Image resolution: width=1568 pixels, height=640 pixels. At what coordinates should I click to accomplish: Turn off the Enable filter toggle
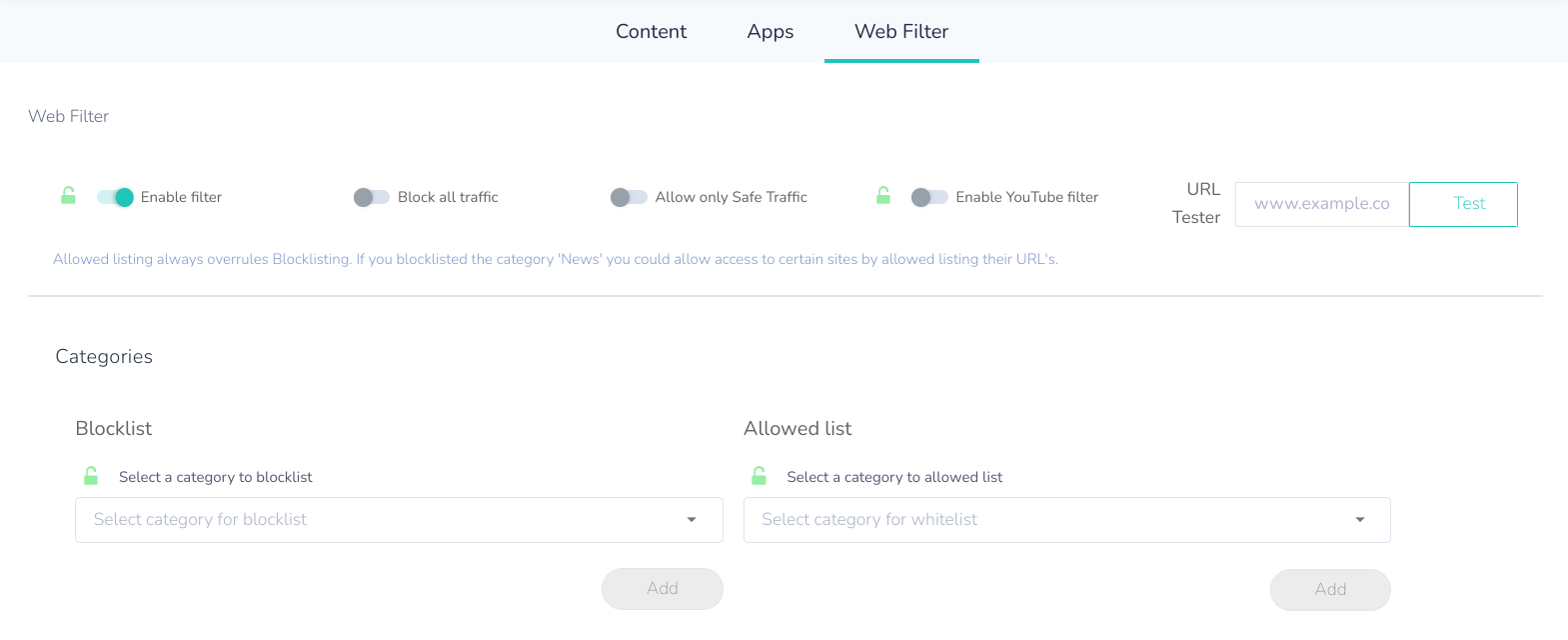click(x=115, y=197)
